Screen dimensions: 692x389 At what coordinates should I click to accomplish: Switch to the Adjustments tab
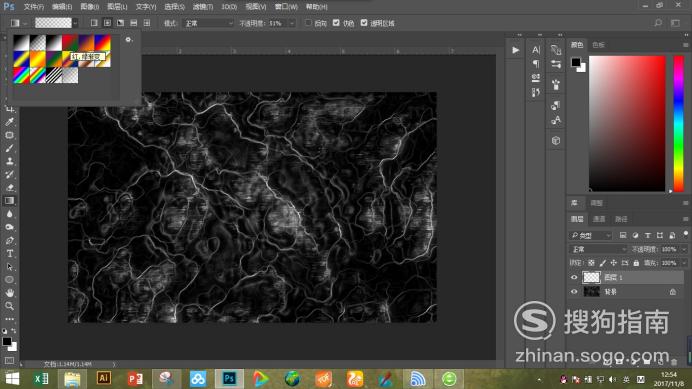click(x=597, y=203)
